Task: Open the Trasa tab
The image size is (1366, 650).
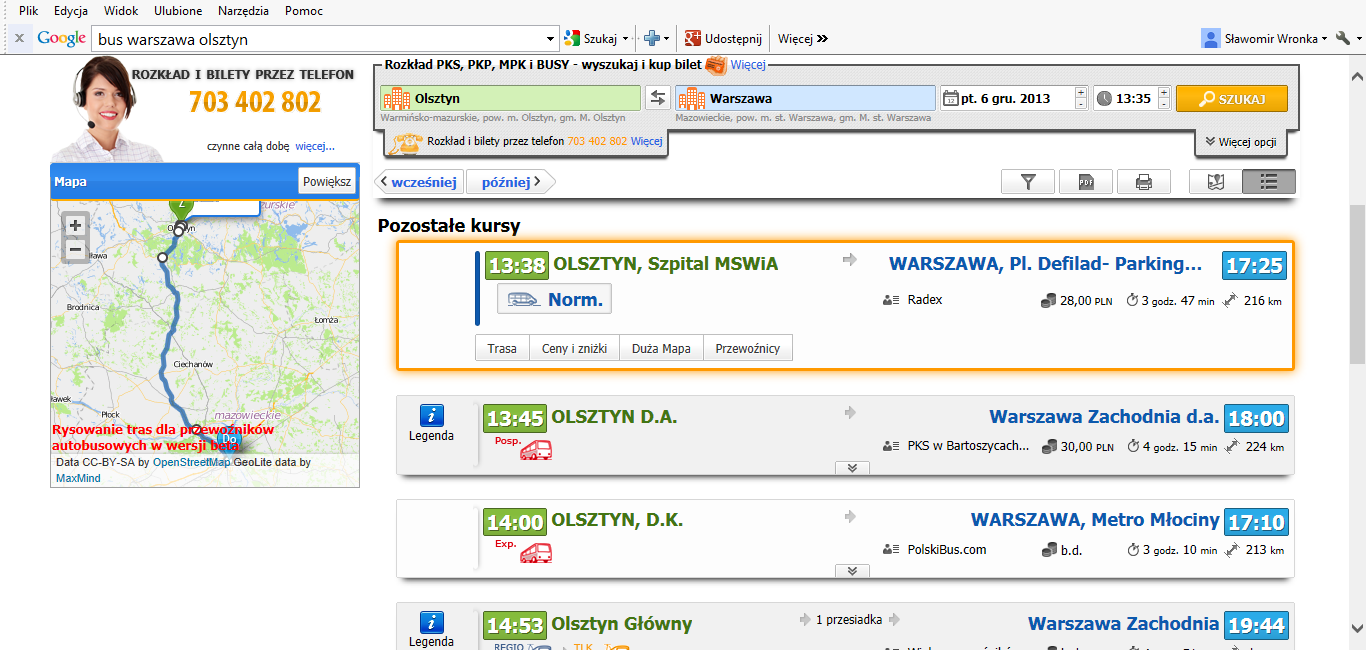Action: tap(502, 348)
